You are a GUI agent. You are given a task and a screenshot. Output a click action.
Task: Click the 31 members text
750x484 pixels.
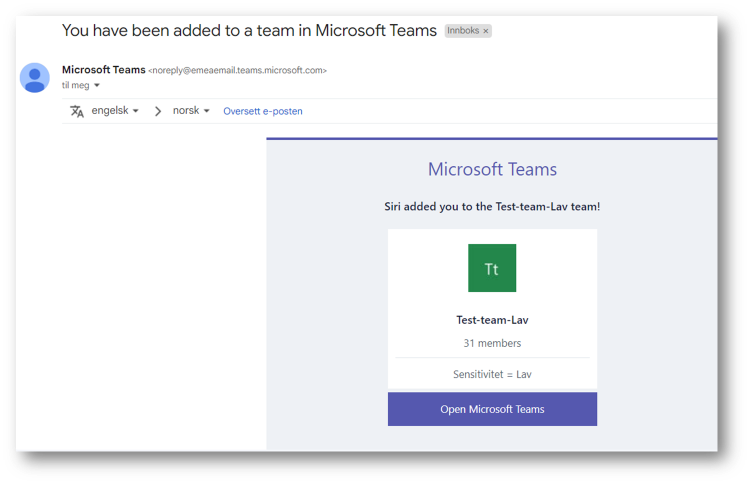point(492,343)
